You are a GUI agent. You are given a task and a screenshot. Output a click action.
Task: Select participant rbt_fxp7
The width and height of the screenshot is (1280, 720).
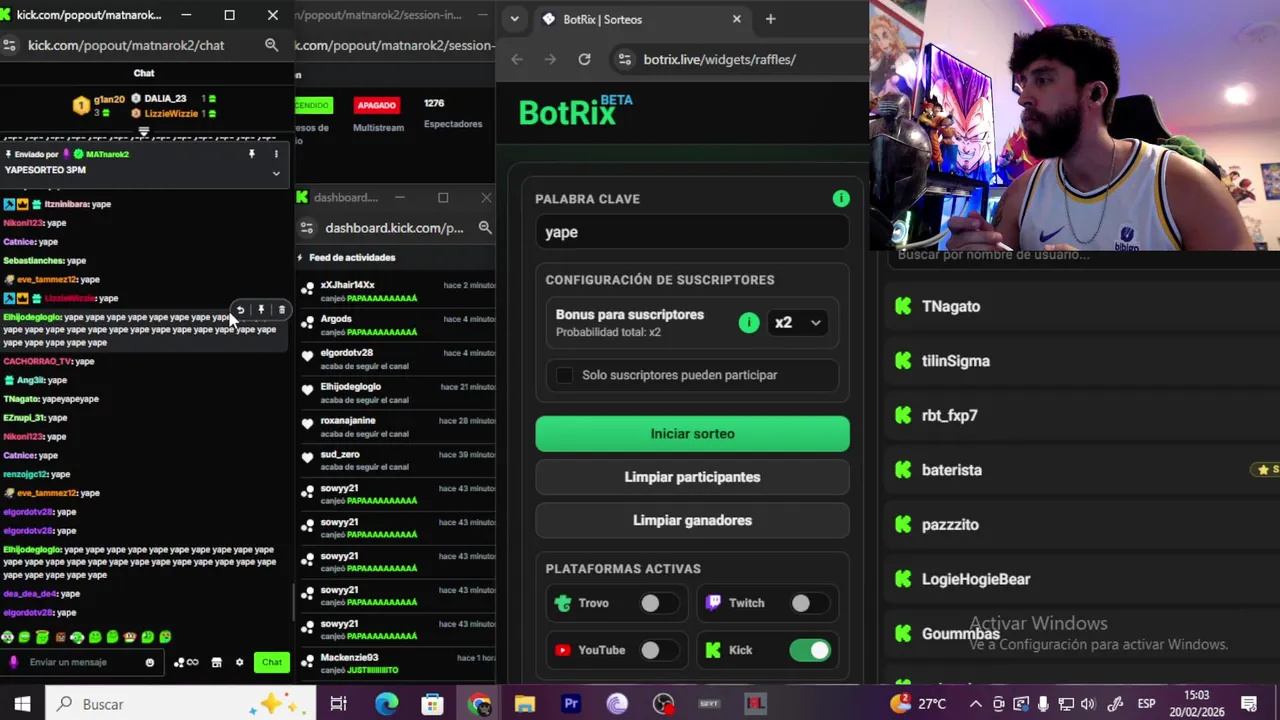point(950,416)
